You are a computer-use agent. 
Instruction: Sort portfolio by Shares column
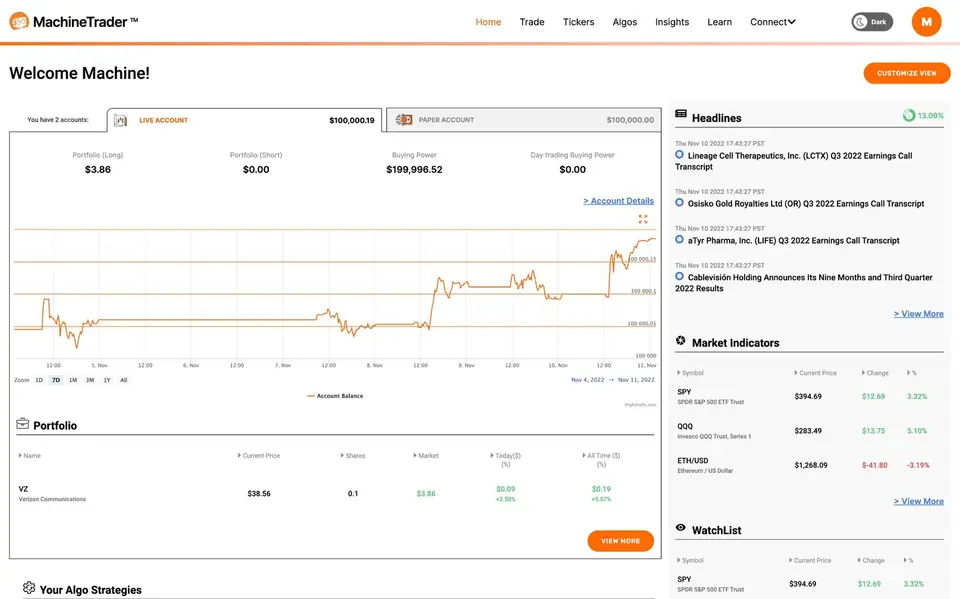tap(353, 456)
